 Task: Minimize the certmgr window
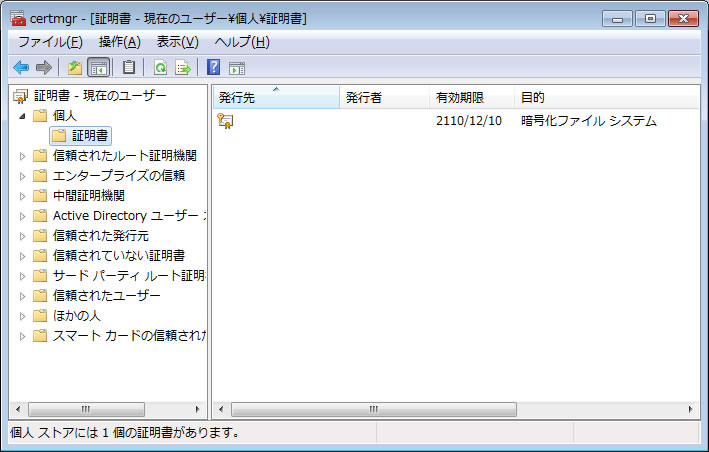(617, 19)
